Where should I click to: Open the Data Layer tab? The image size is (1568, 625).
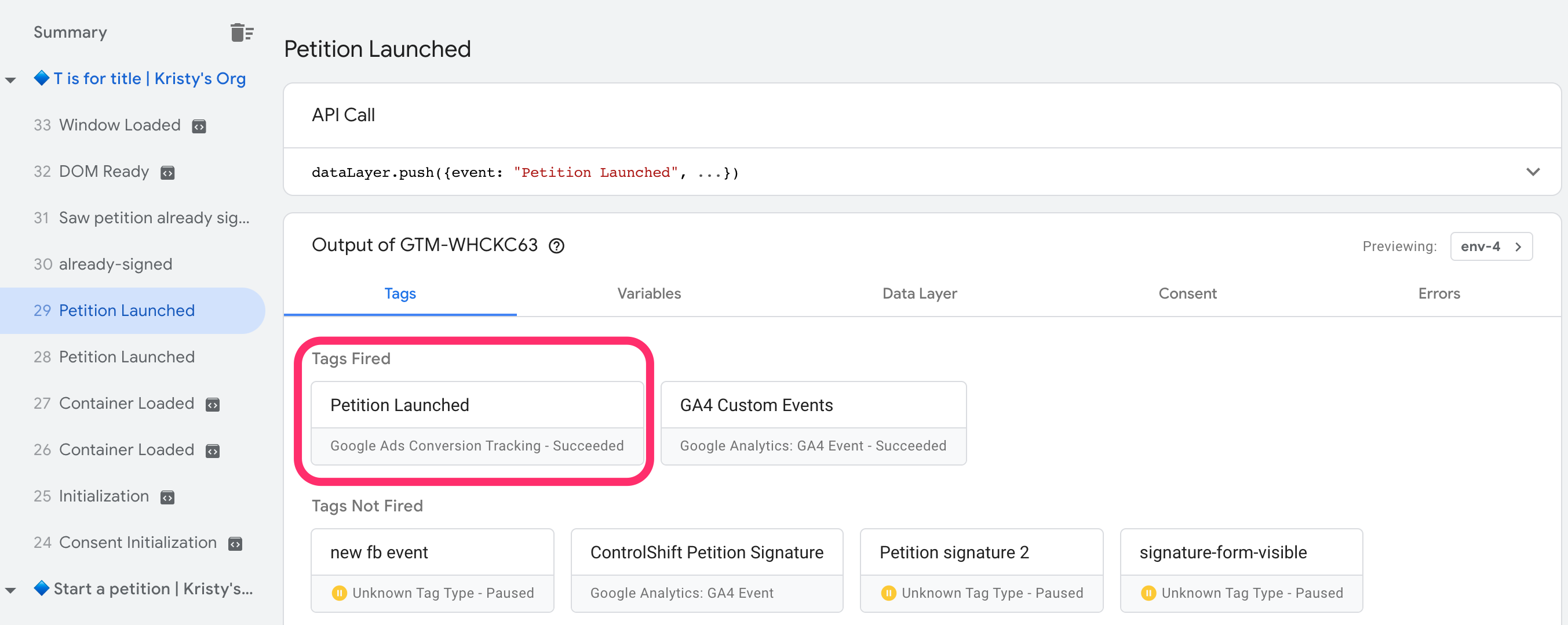(919, 293)
